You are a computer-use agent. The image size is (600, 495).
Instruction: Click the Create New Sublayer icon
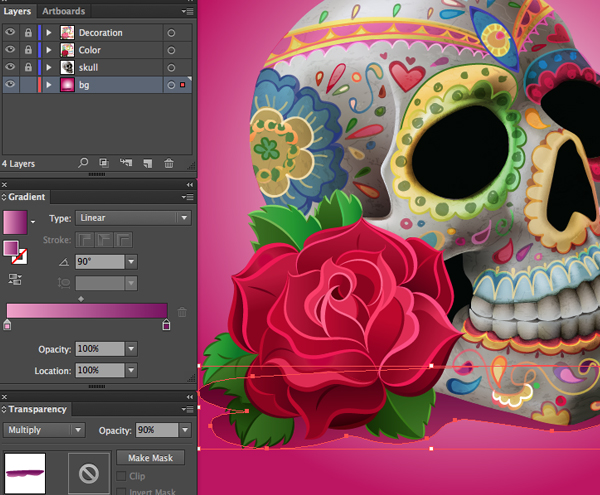126,163
